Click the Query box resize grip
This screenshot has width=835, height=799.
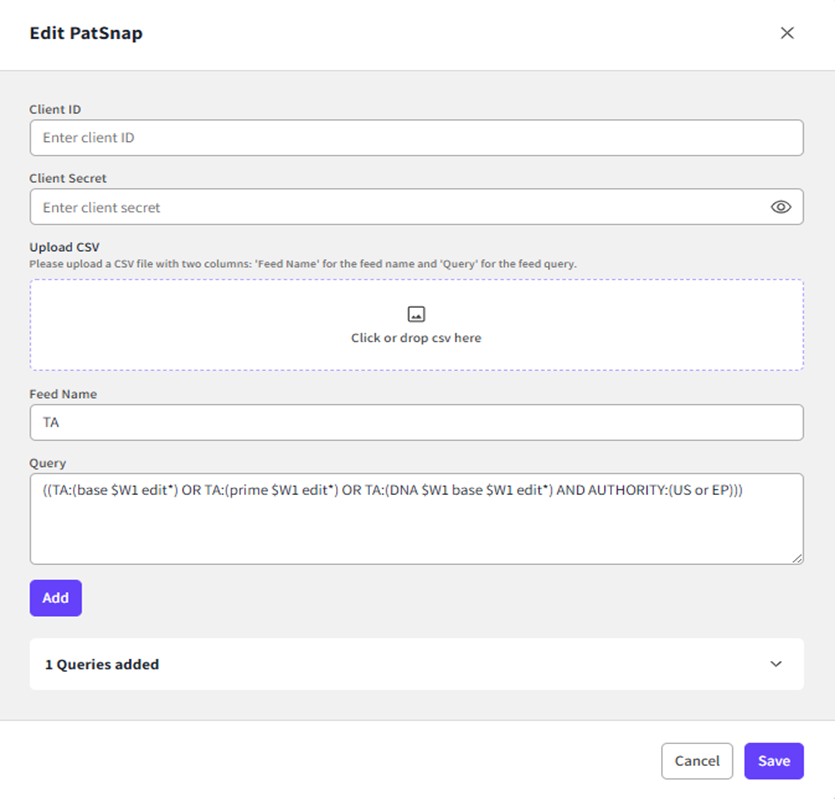797,558
